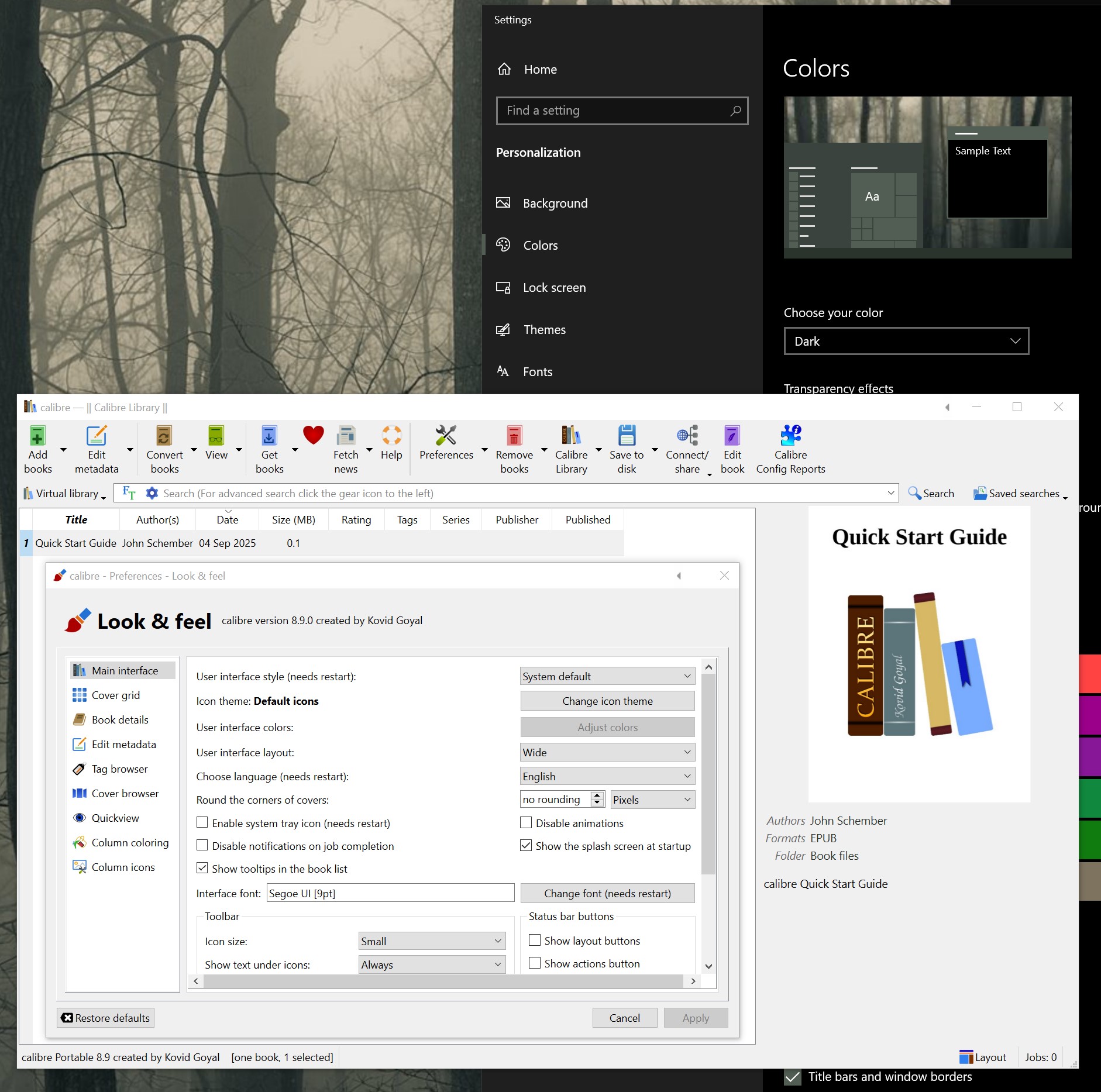
Task: Select Cover grid in the preferences sidebar
Action: (x=116, y=695)
